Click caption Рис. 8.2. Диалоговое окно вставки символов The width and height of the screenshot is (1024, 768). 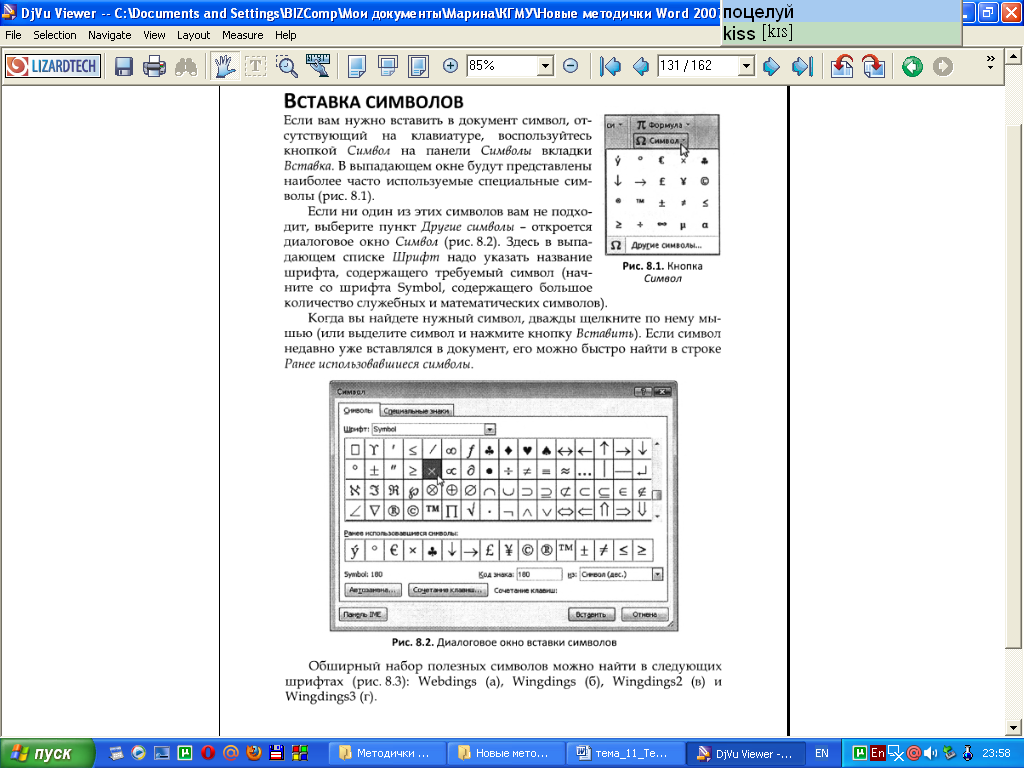pos(504,642)
